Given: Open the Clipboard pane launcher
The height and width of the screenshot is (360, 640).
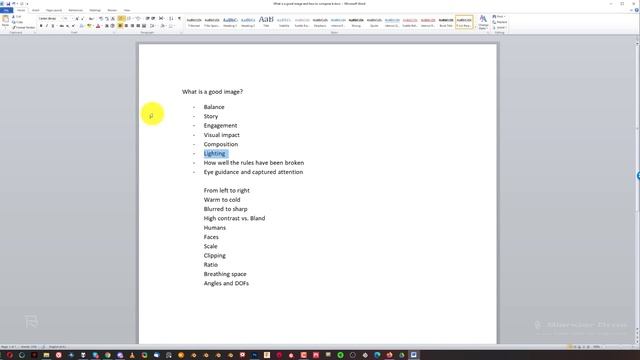Looking at the screenshot, I should coord(35,32).
